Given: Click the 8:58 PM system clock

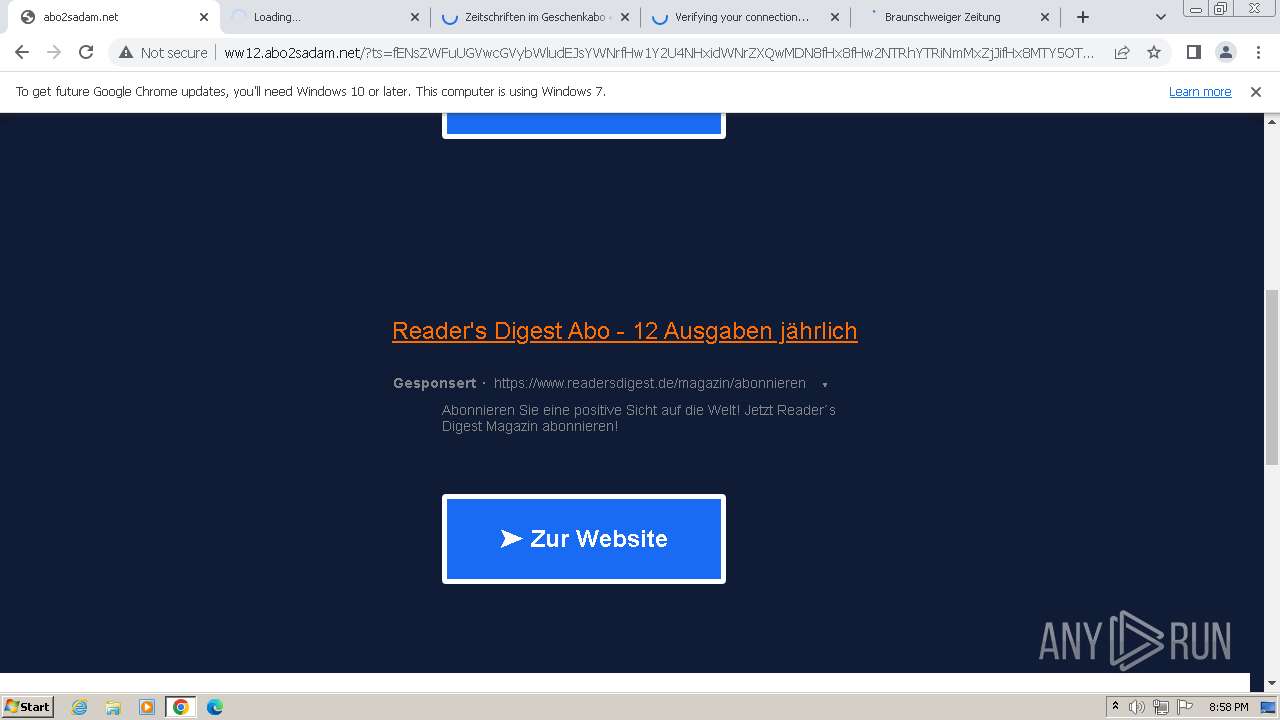Looking at the screenshot, I should [x=1228, y=707].
